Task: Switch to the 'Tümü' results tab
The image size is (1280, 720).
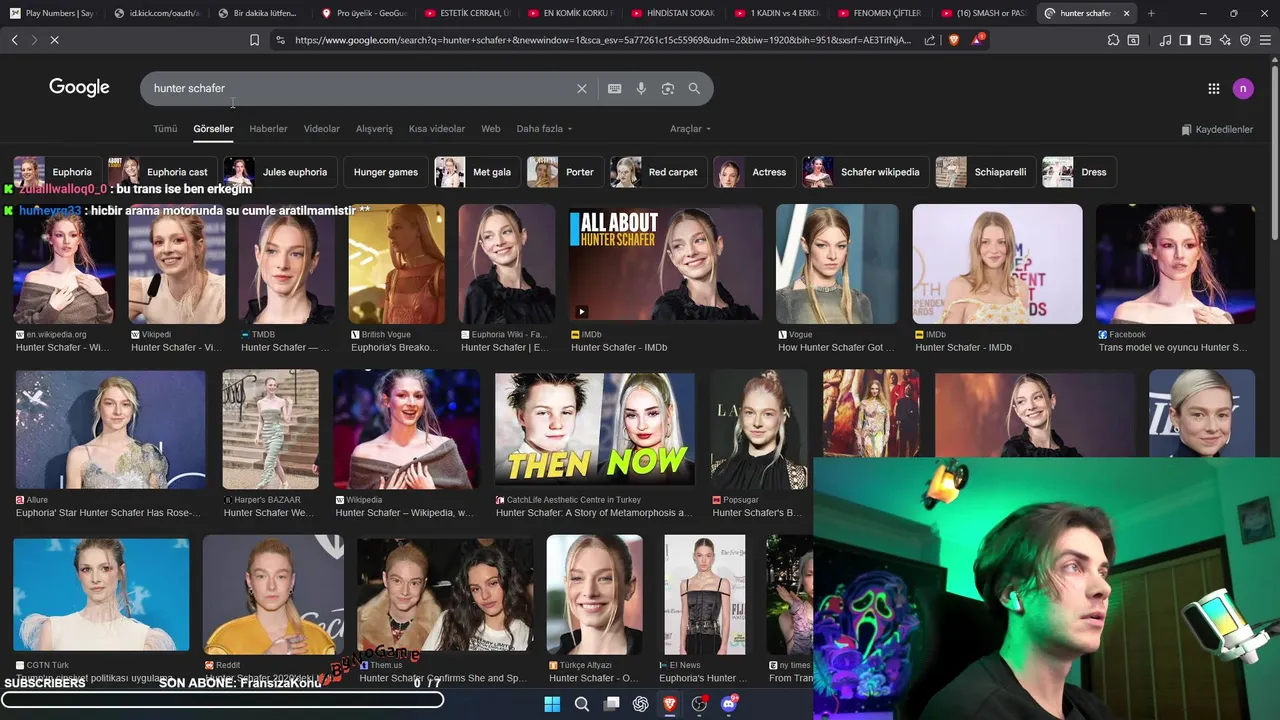Action: point(165,129)
